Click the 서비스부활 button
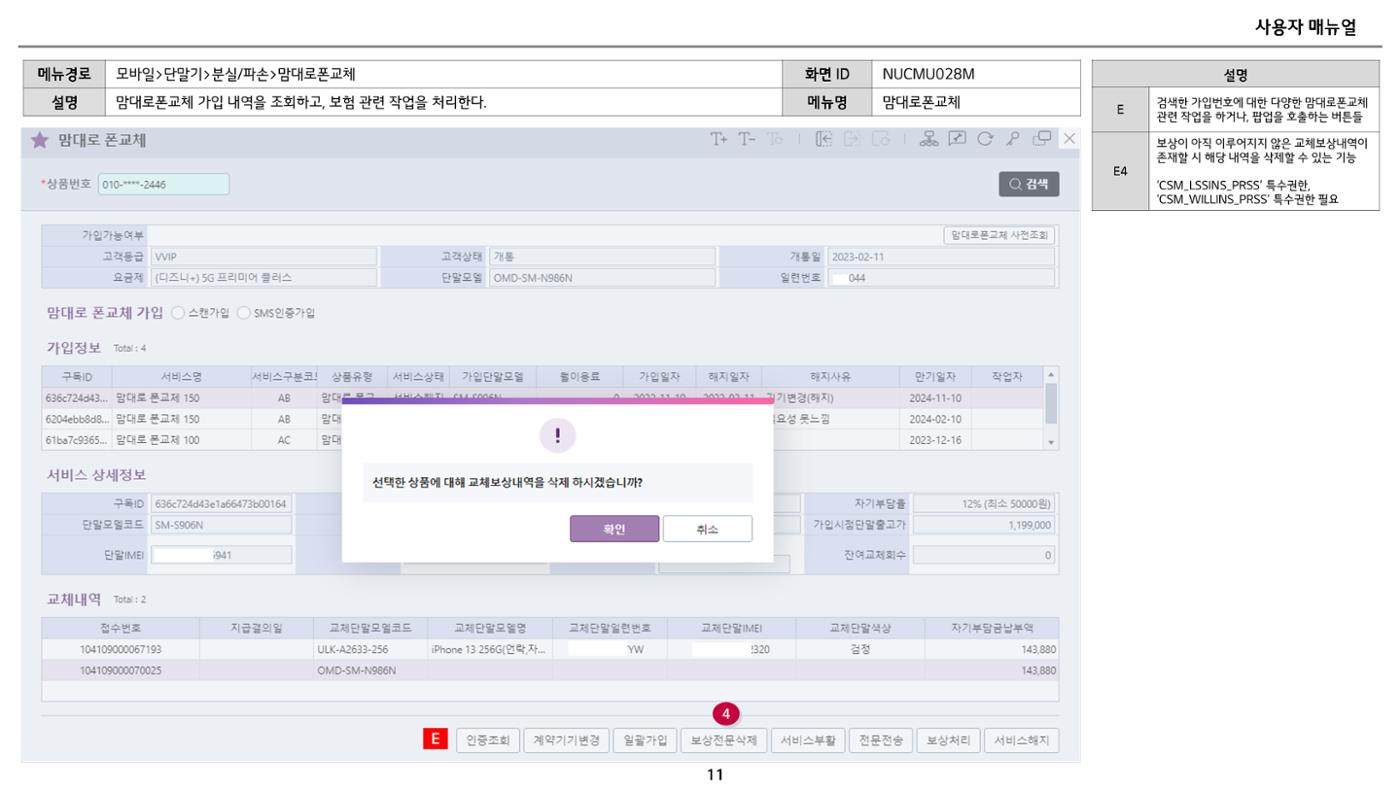The width and height of the screenshot is (1400, 788). (808, 741)
